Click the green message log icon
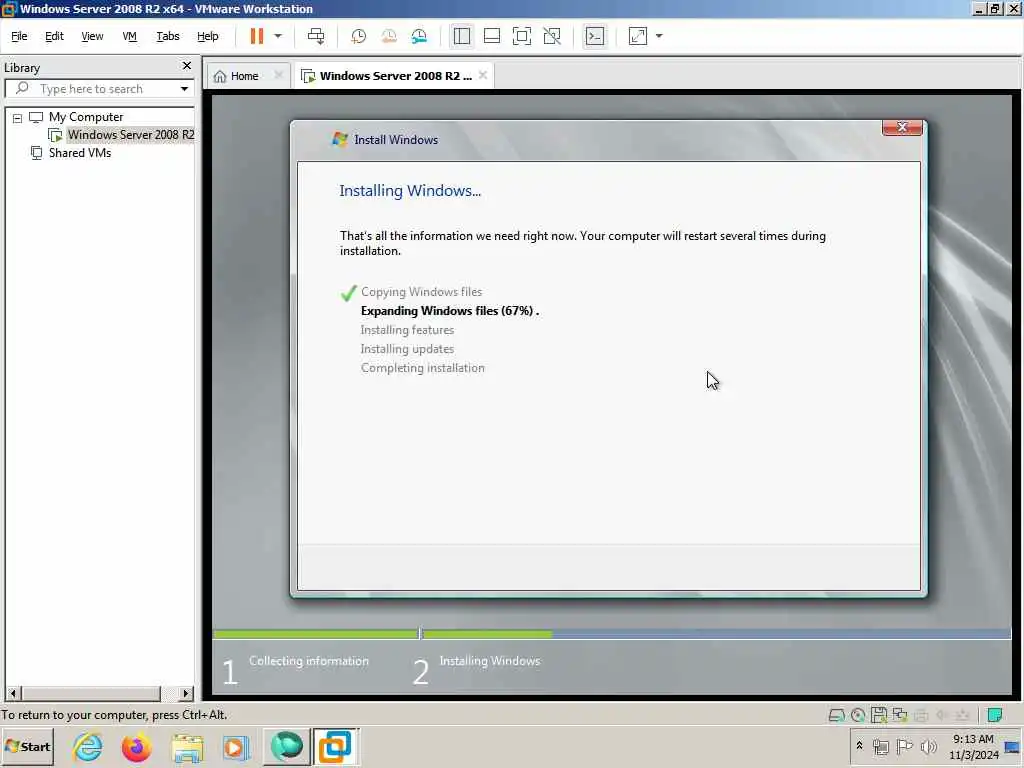 (x=995, y=715)
